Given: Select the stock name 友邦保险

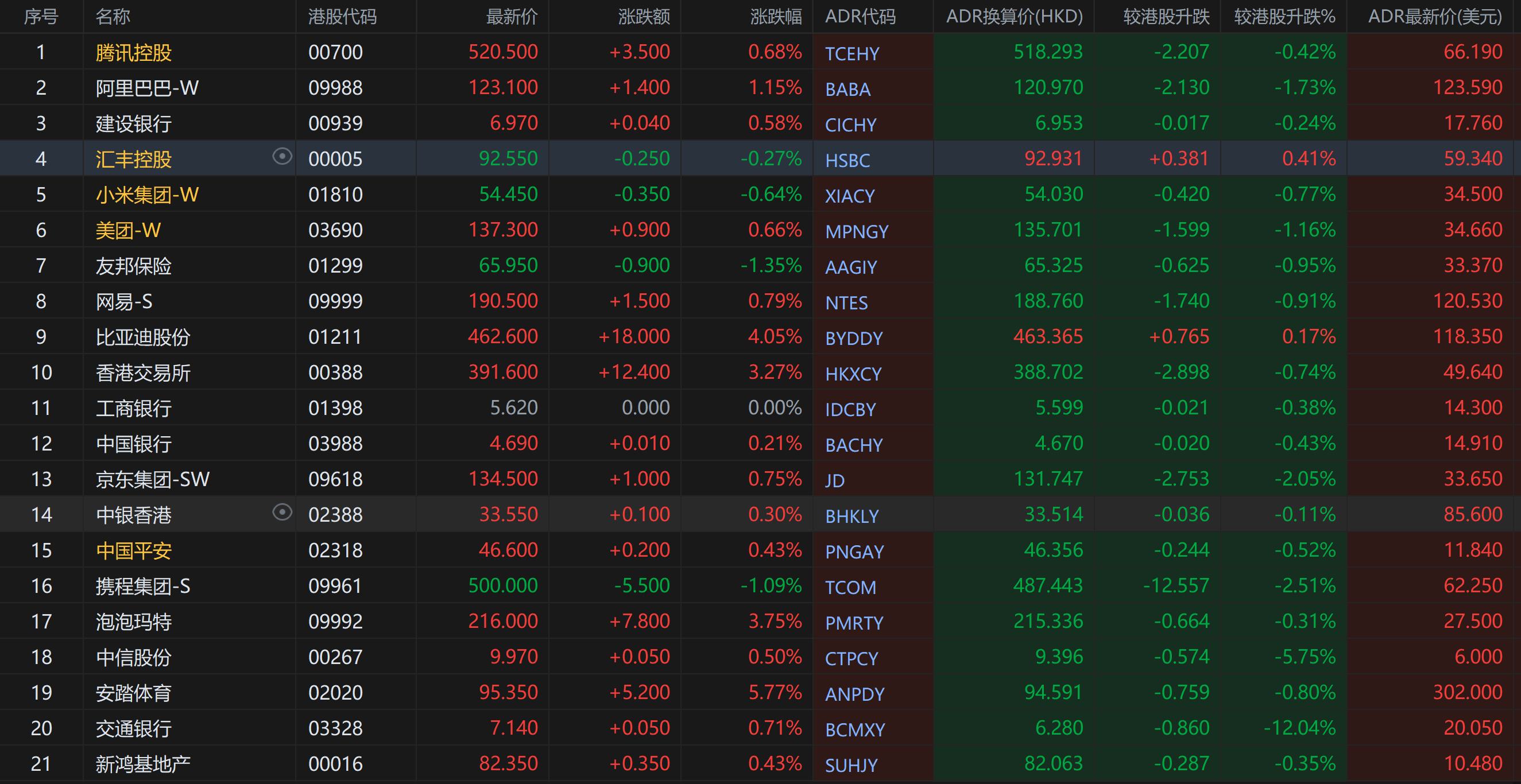Looking at the screenshot, I should click(x=133, y=266).
